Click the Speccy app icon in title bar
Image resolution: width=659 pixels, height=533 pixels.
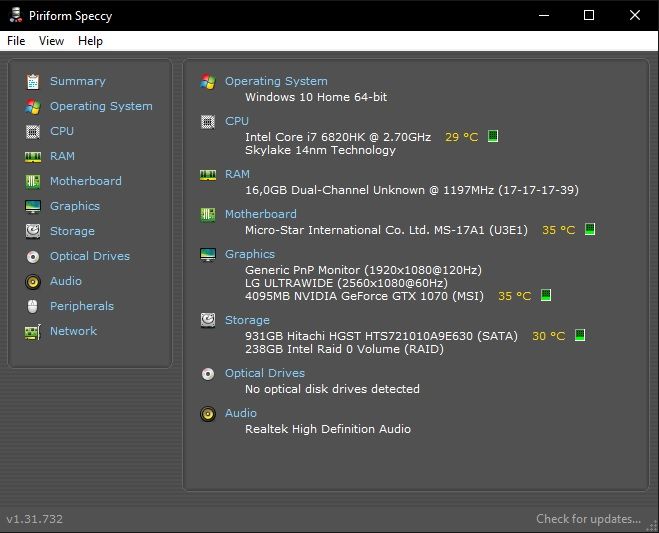tap(16, 15)
